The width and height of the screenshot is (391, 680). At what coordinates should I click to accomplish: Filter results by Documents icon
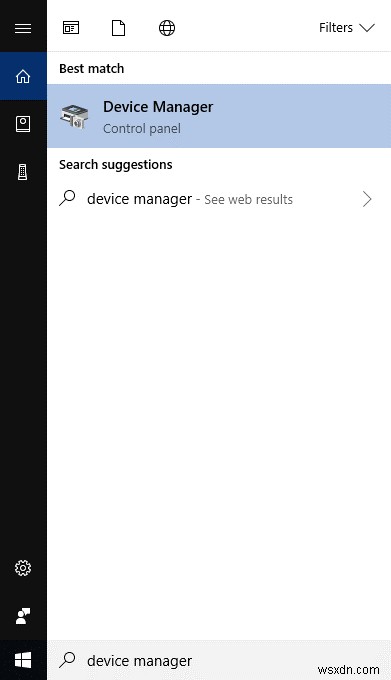118,28
